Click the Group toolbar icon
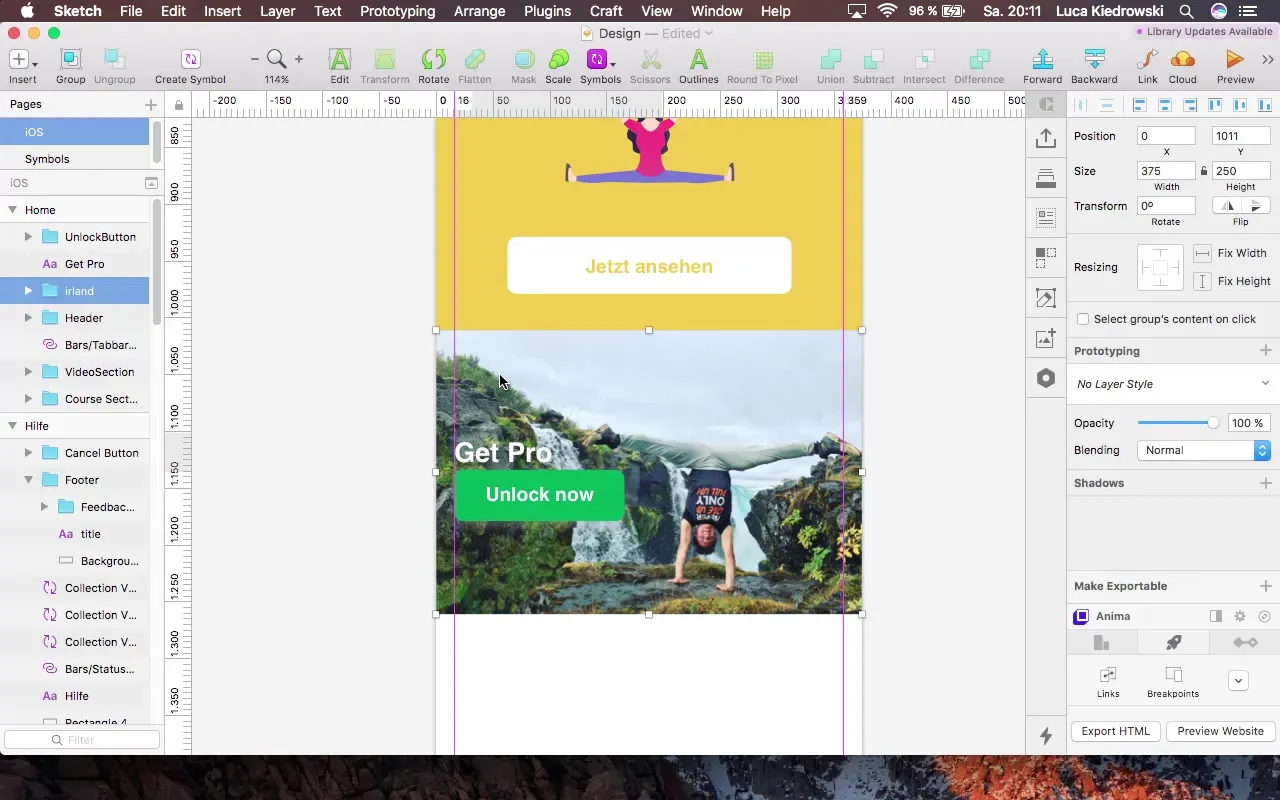The width and height of the screenshot is (1280, 800). coord(70,60)
